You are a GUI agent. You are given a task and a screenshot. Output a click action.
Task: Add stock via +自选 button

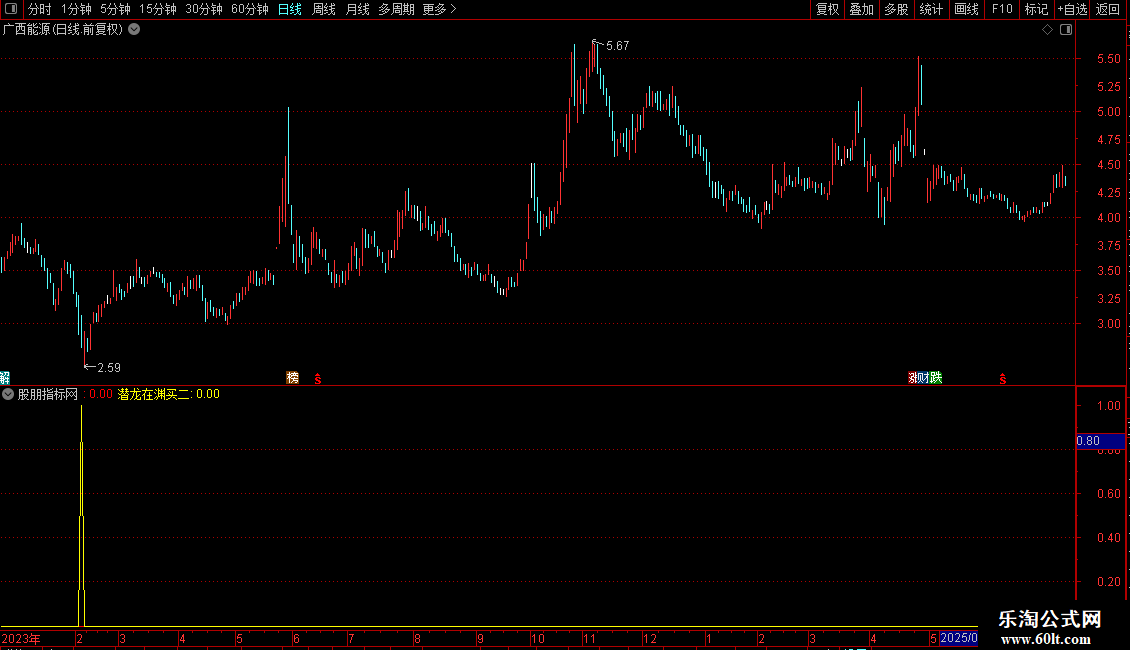(x=1072, y=9)
